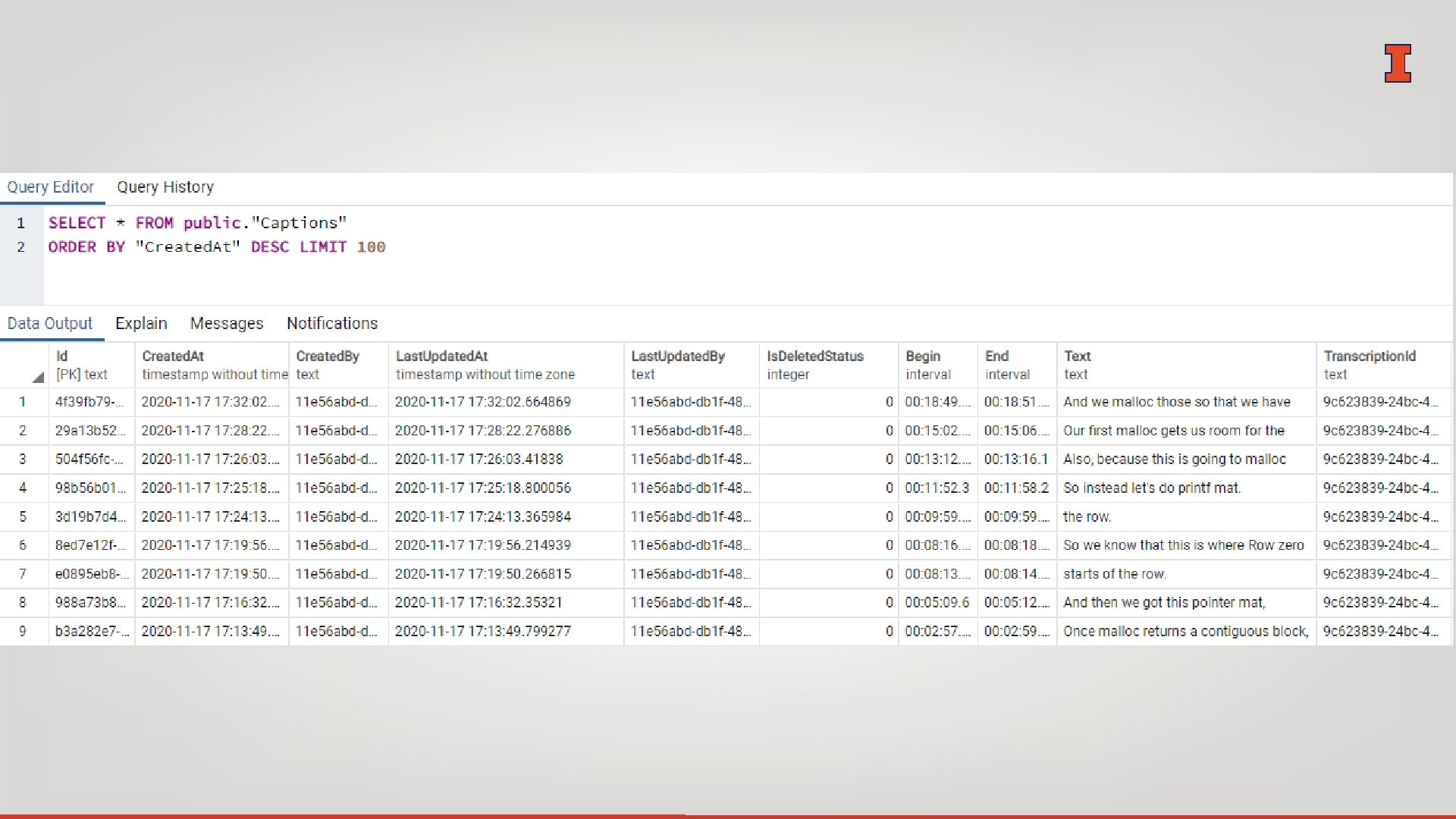Click the Id cell starting with 4f39fb79

pyautogui.click(x=89, y=403)
